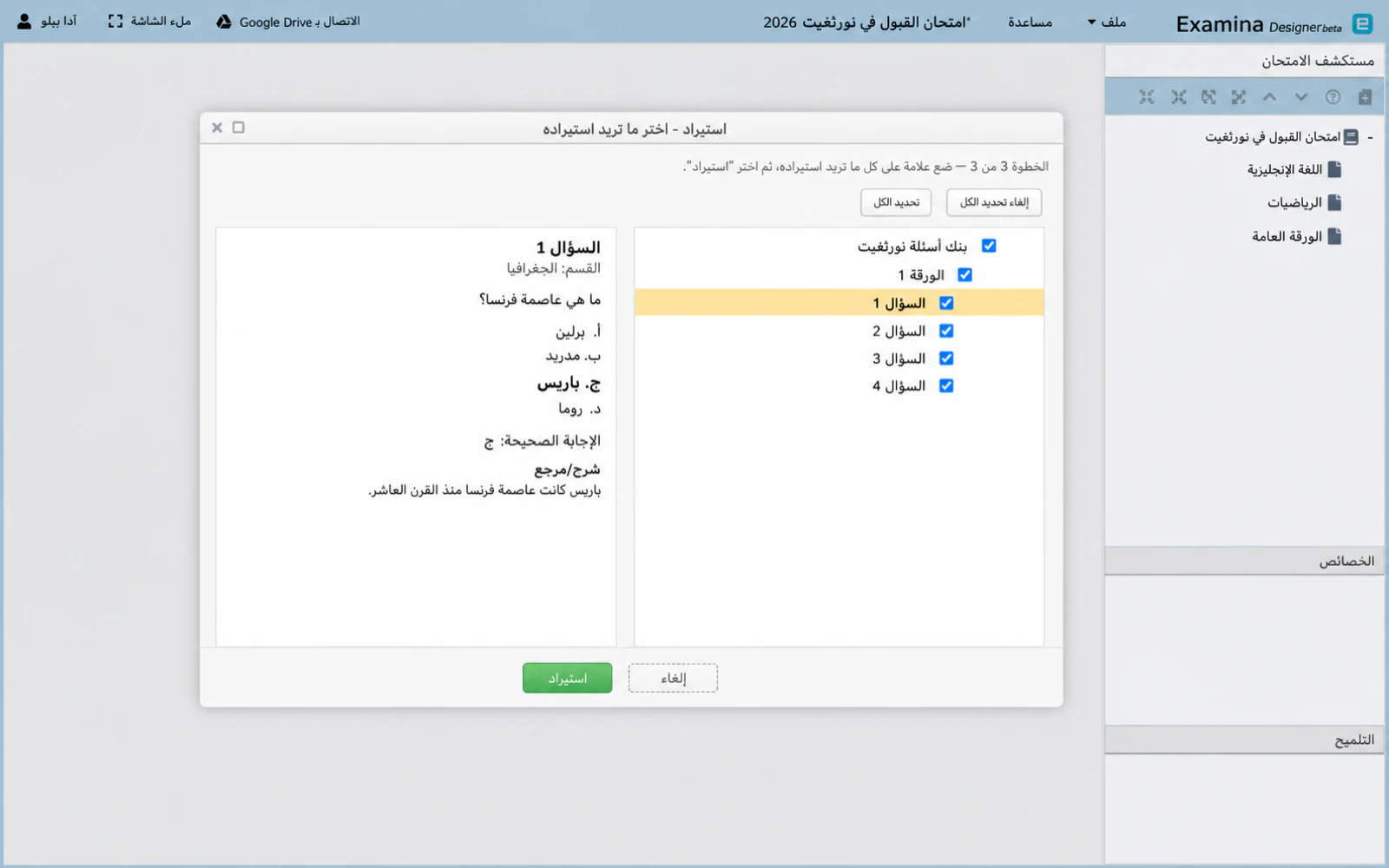Toggle the السؤال 3 checkbox
Screen dimensions: 1389x868
pos(946,358)
